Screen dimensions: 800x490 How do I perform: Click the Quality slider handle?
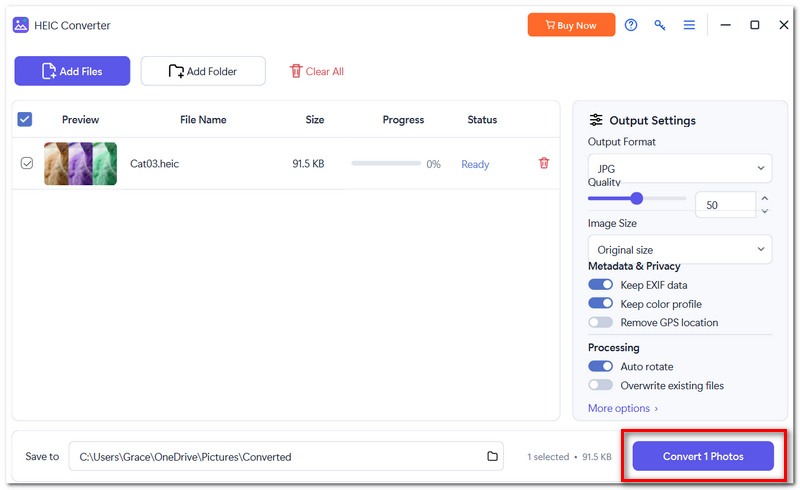(636, 198)
